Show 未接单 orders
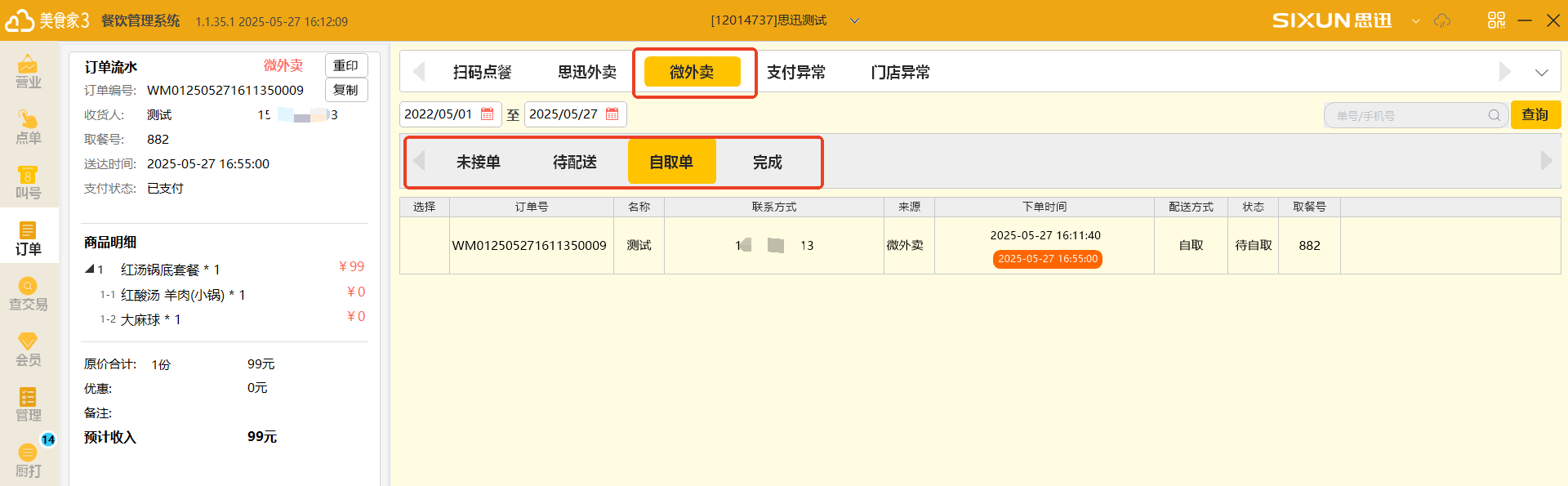This screenshot has width=1568, height=486. pyautogui.click(x=479, y=162)
